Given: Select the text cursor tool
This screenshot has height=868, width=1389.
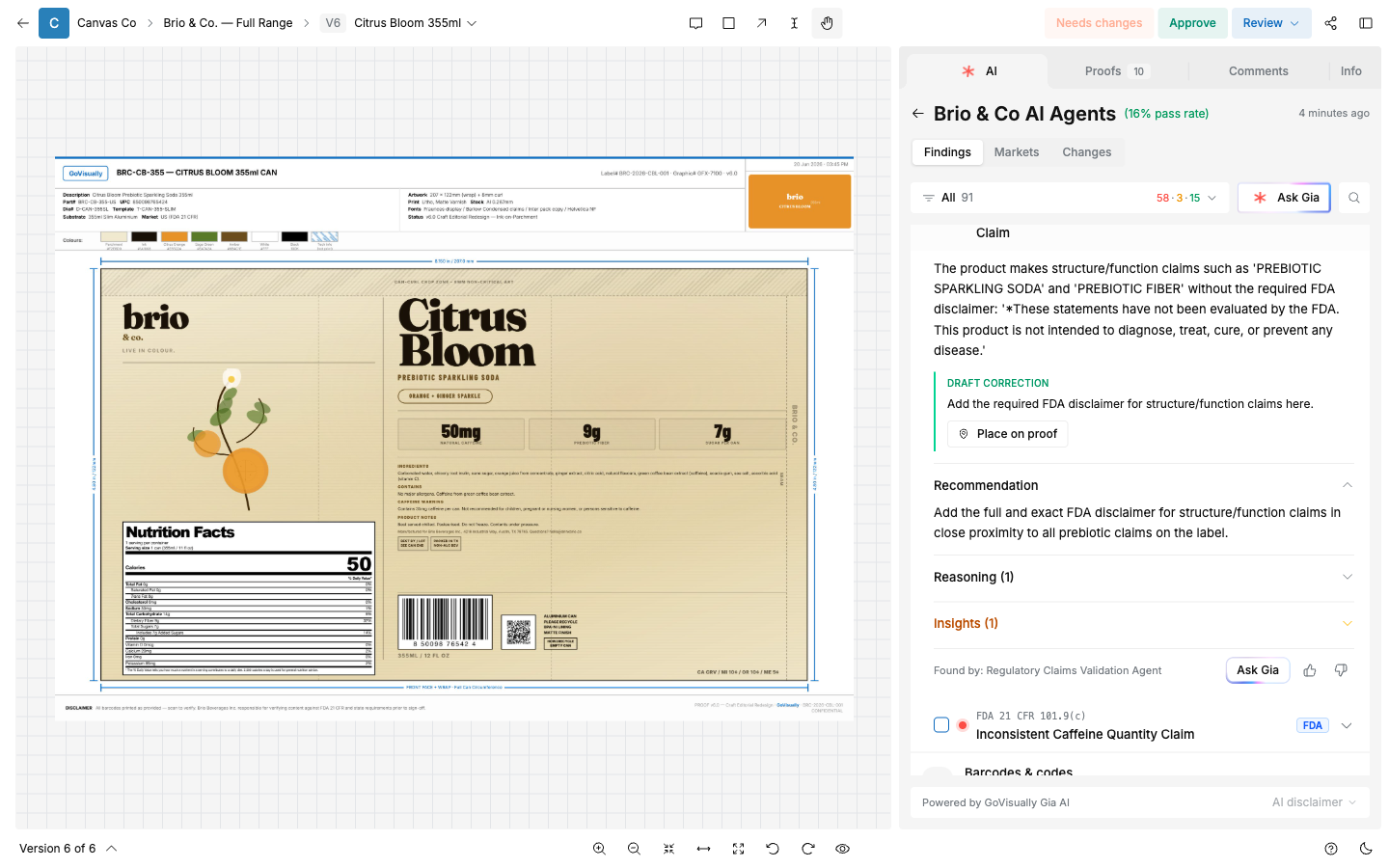Looking at the screenshot, I should pyautogui.click(x=794, y=23).
